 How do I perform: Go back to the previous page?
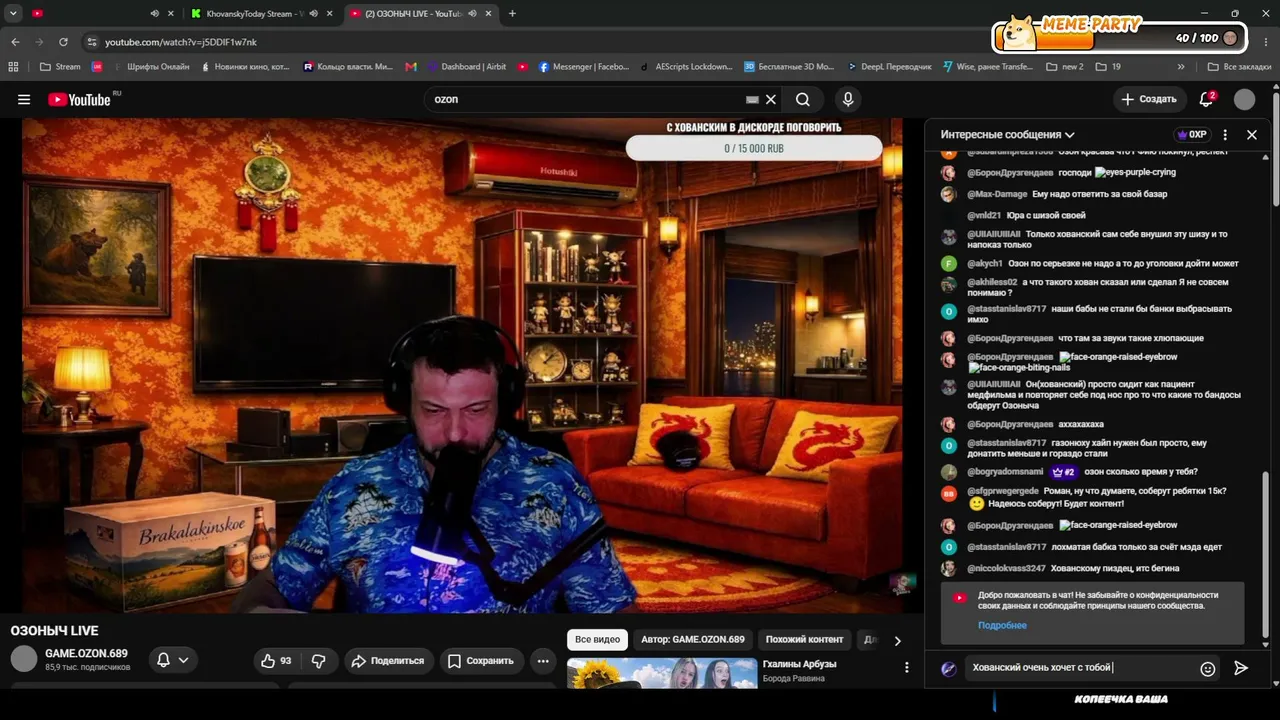[x=15, y=42]
